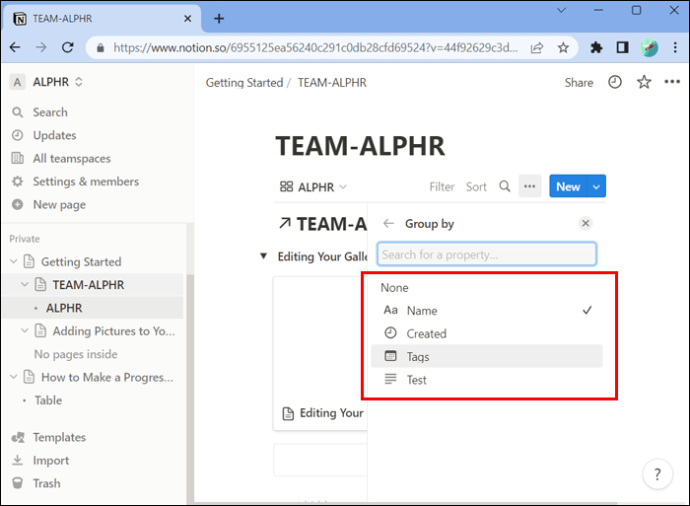Open the ALPHR workspace switcher

[x=48, y=82]
